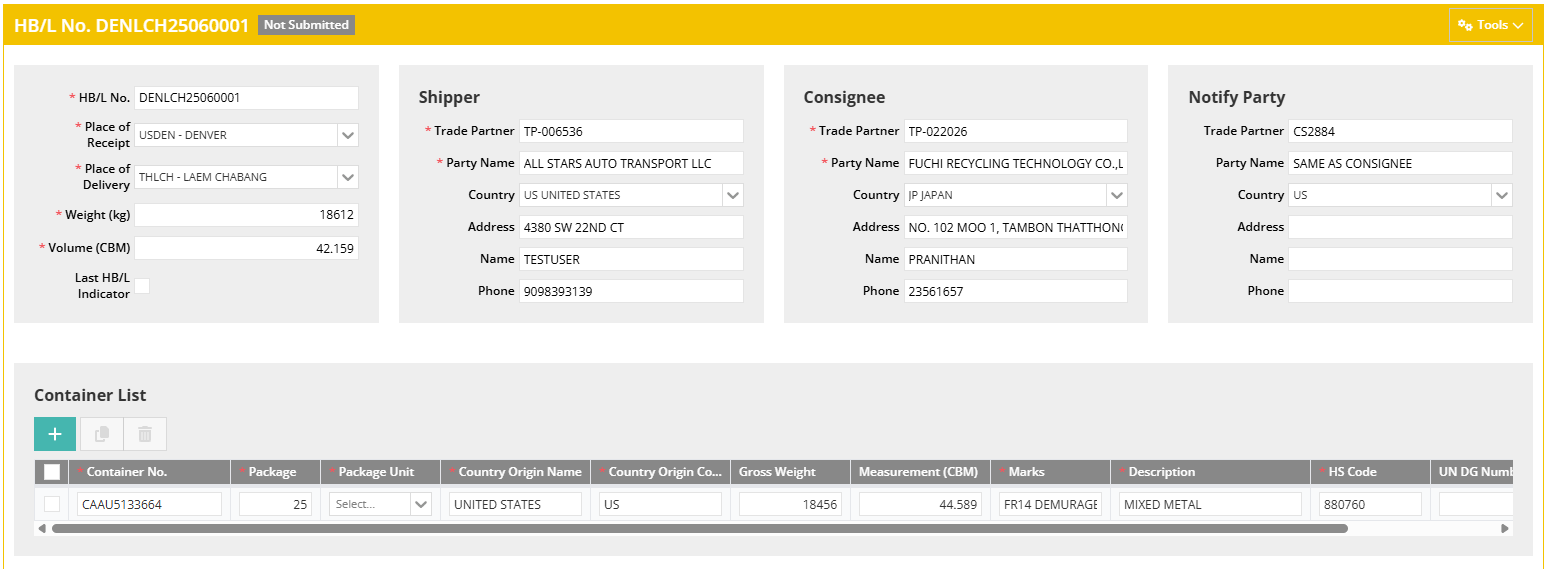Viewport: 1546px width, 569px height.
Task: Open the Consignee Country dropdown
Action: [1116, 195]
